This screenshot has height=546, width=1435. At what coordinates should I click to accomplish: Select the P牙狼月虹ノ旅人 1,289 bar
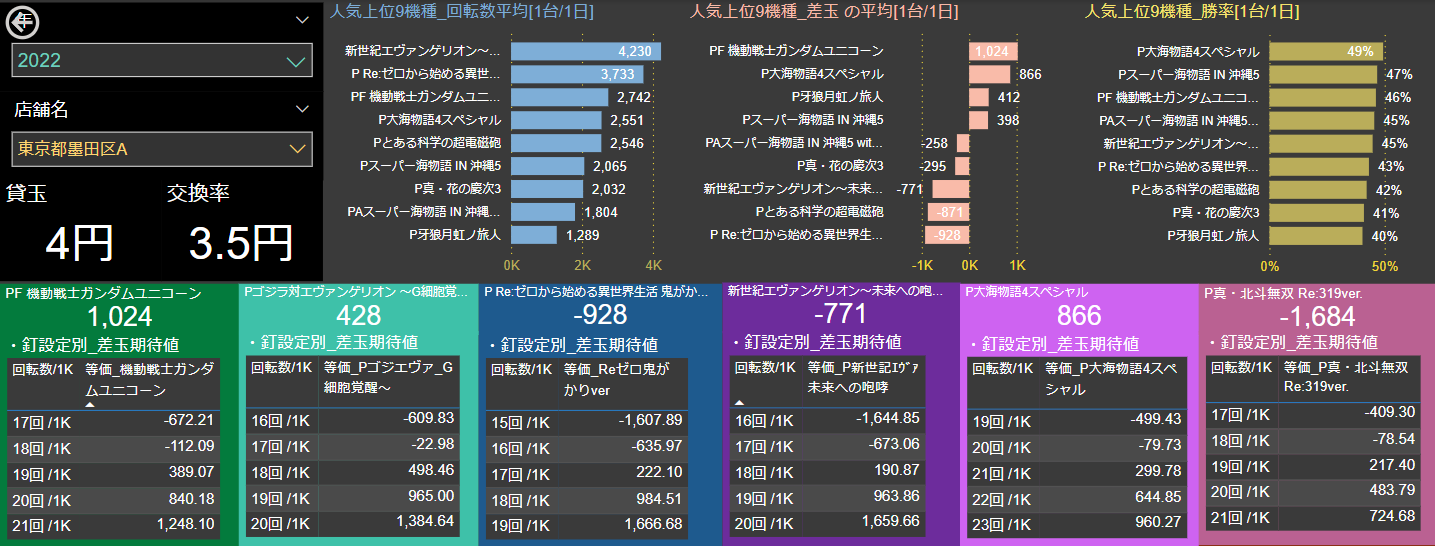[x=534, y=235]
